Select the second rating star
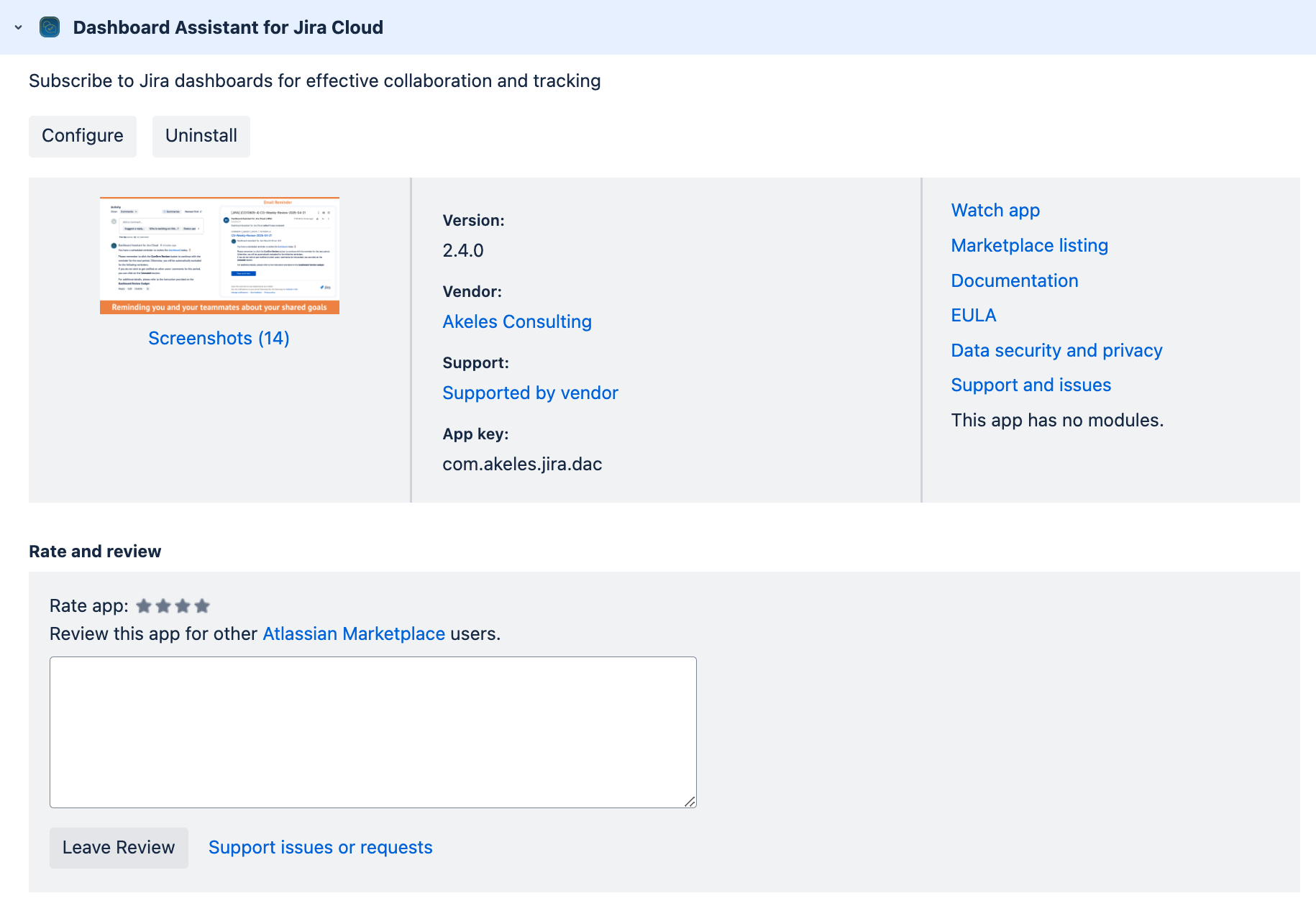 [x=163, y=606]
